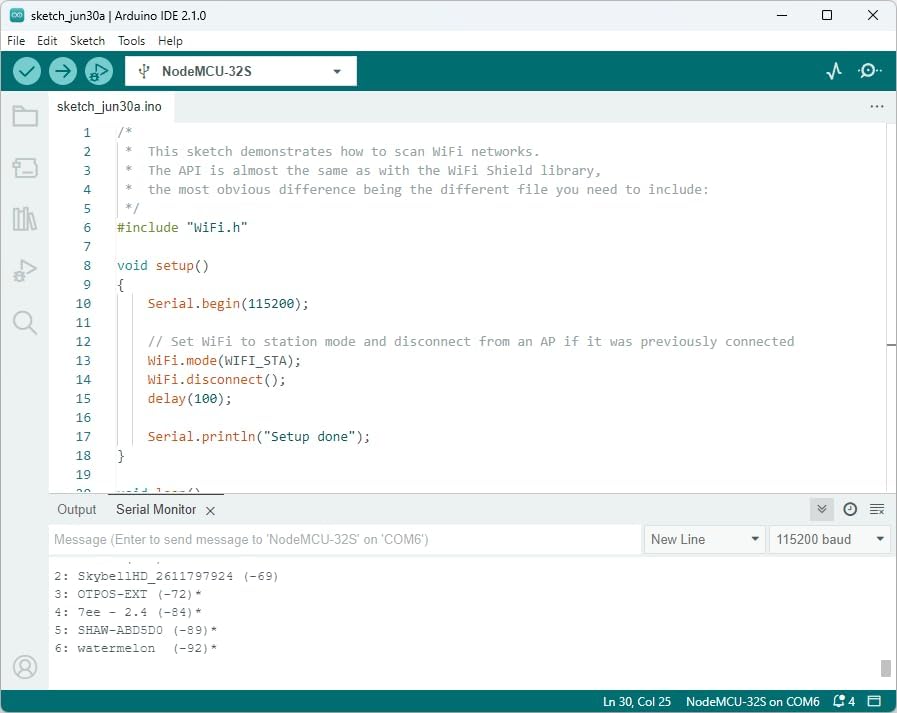The image size is (897, 713).
Task: Switch to the Output tab
Action: (77, 509)
